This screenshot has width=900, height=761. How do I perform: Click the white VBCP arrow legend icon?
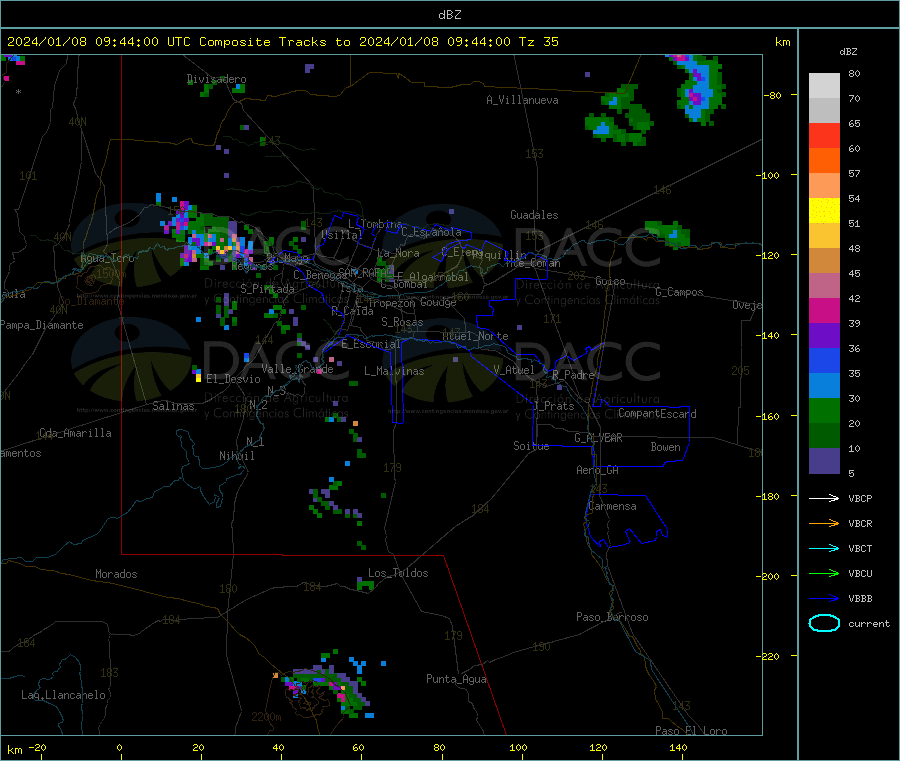pyautogui.click(x=824, y=498)
